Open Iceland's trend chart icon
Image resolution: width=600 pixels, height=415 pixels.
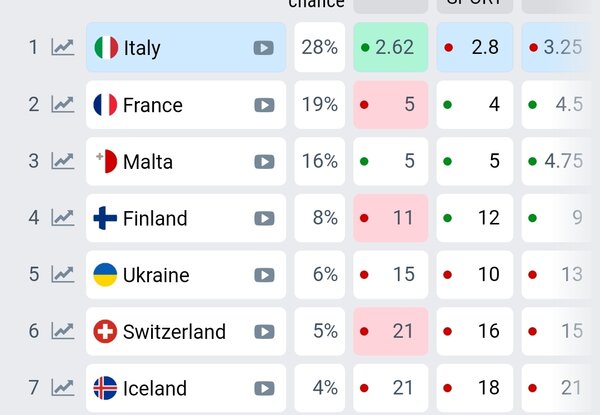(63, 388)
